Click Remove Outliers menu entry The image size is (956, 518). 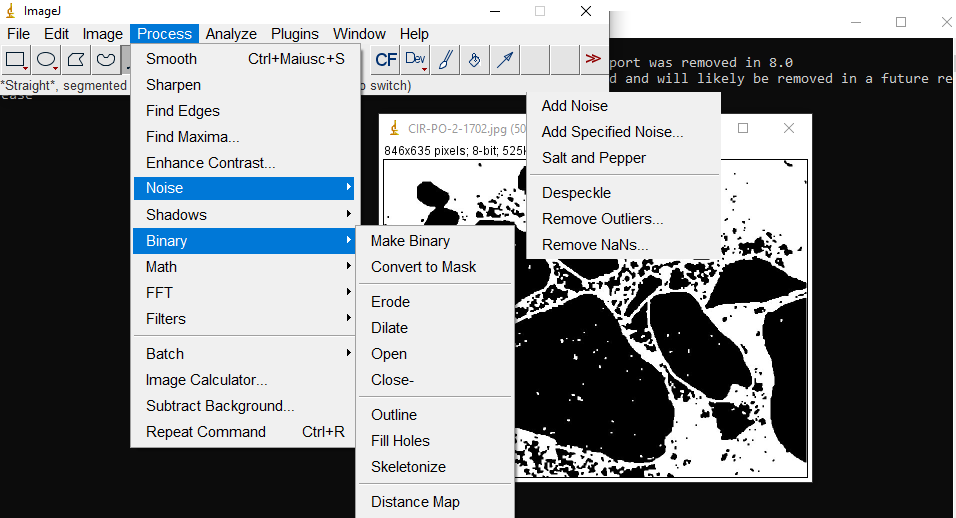tap(602, 219)
